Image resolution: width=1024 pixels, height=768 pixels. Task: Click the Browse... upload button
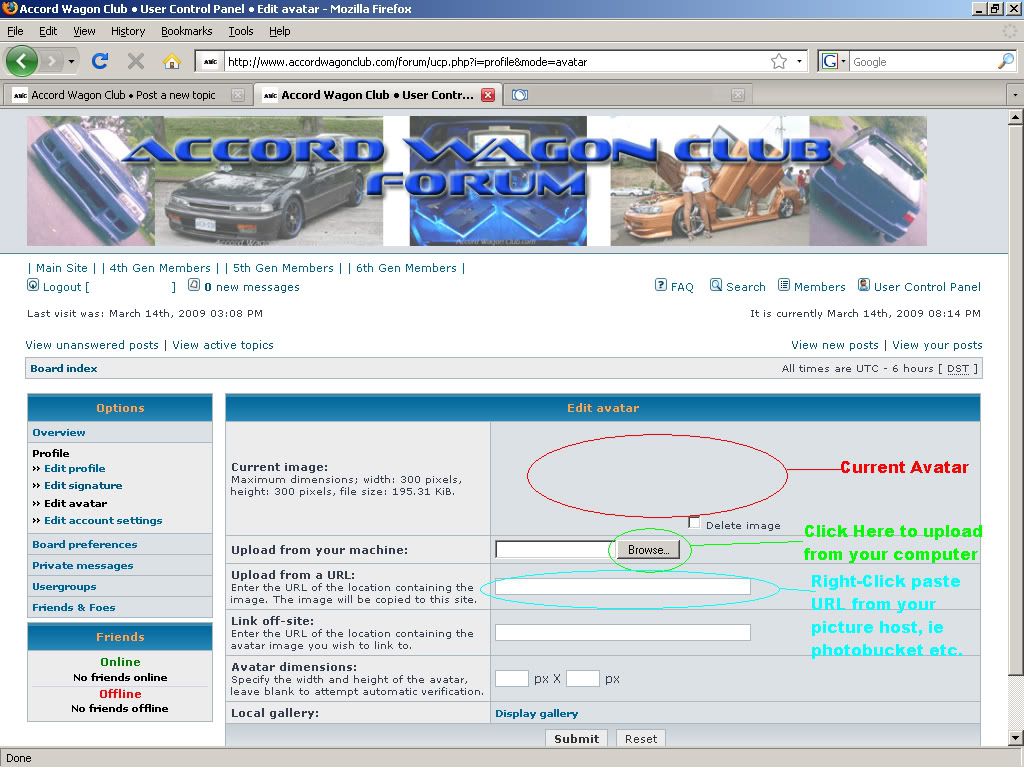[x=648, y=550]
